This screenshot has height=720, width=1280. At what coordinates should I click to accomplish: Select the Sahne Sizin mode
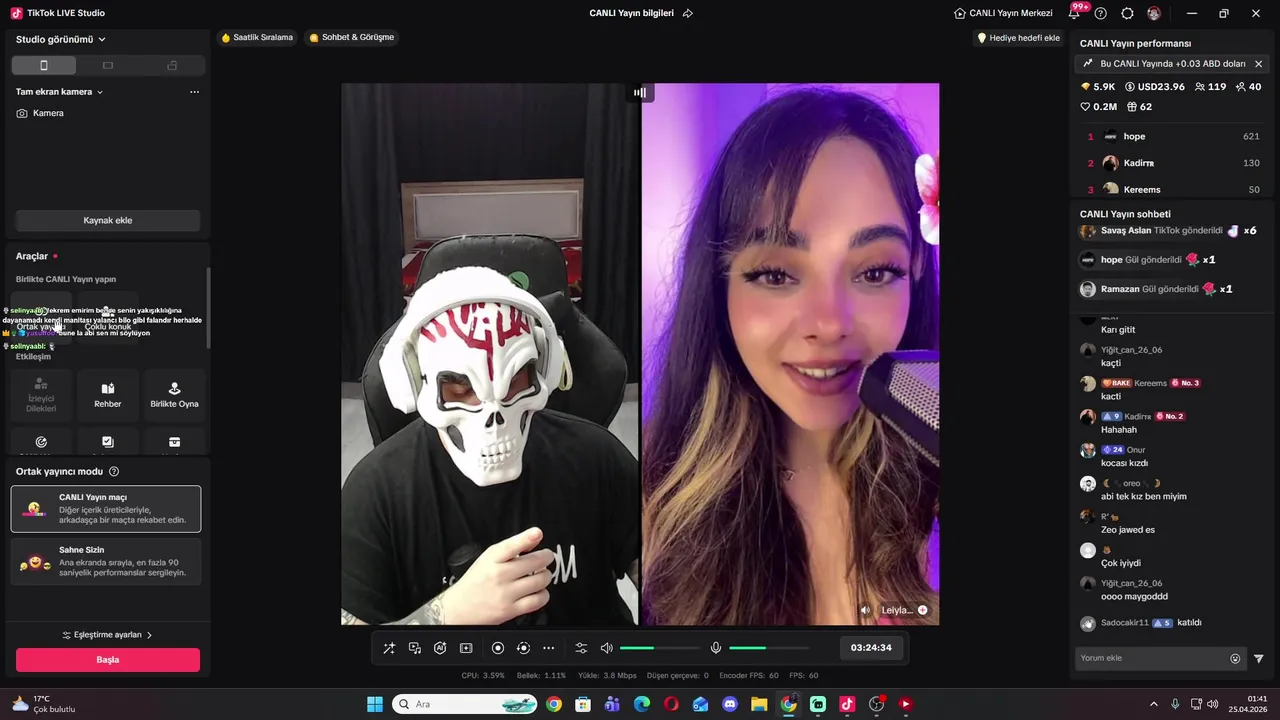(x=106, y=562)
